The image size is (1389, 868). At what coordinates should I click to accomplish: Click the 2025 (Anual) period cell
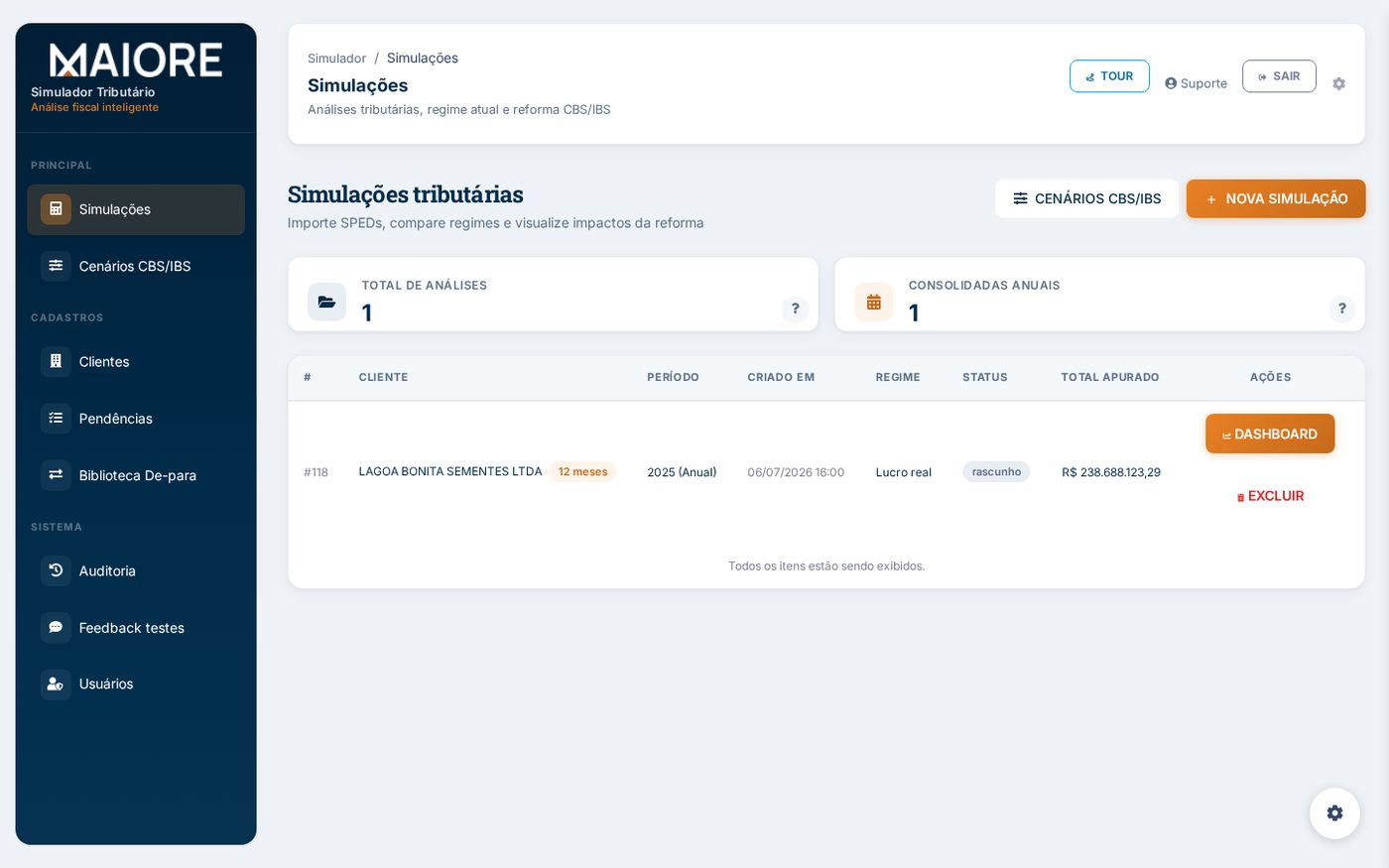tap(682, 472)
